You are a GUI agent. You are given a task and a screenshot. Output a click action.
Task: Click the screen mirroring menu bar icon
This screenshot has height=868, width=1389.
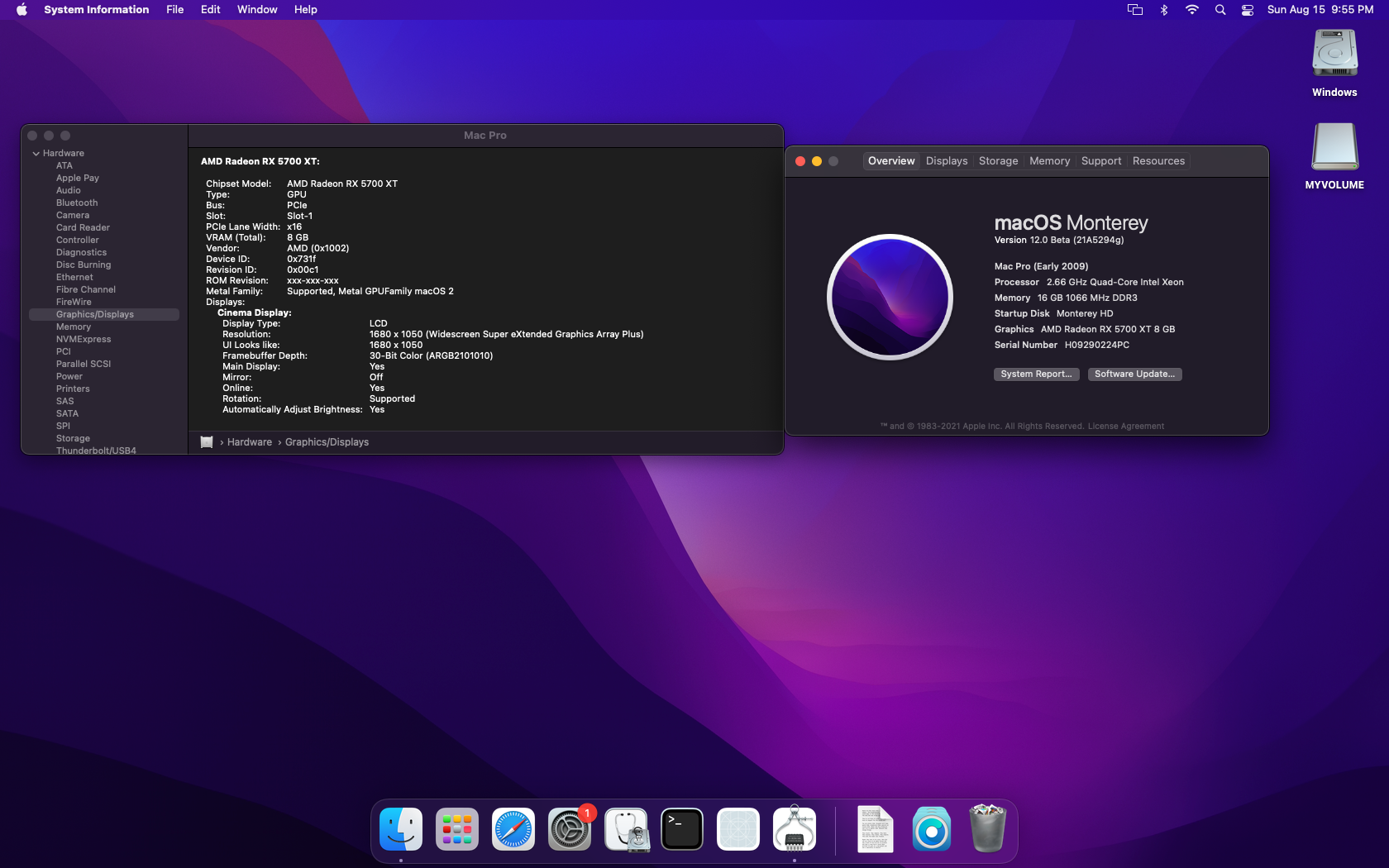(x=1135, y=10)
